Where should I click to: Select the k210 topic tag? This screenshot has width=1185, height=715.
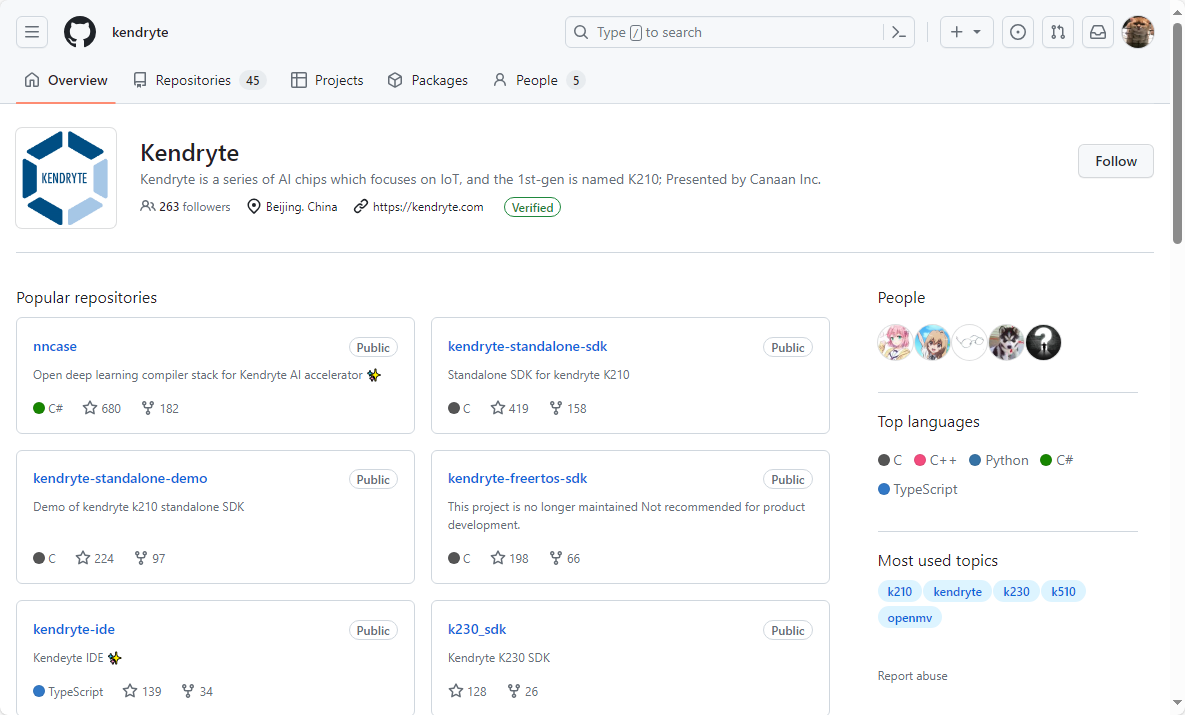(x=899, y=591)
